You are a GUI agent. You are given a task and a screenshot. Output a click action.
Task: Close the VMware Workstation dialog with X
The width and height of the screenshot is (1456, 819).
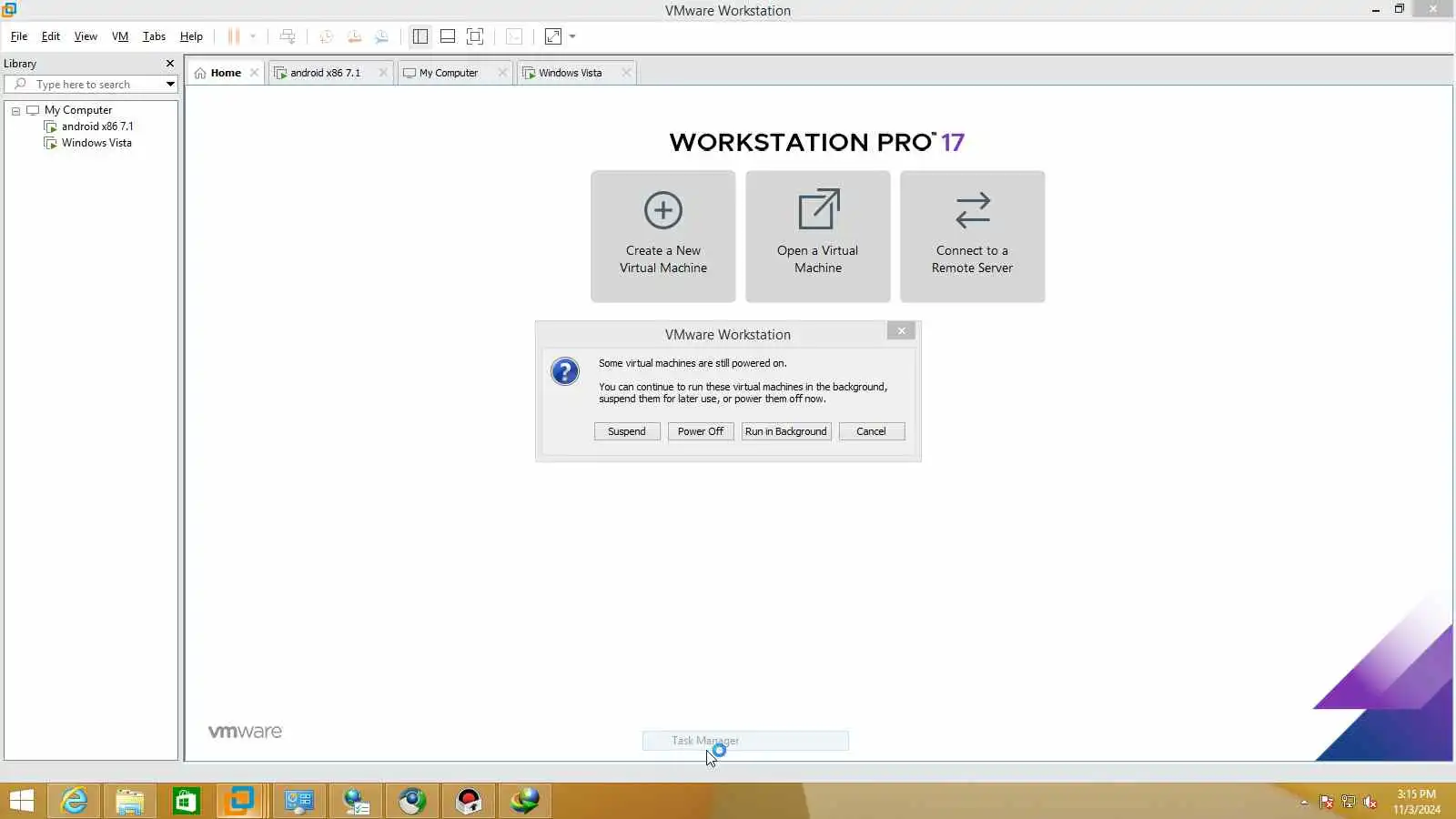(x=902, y=331)
